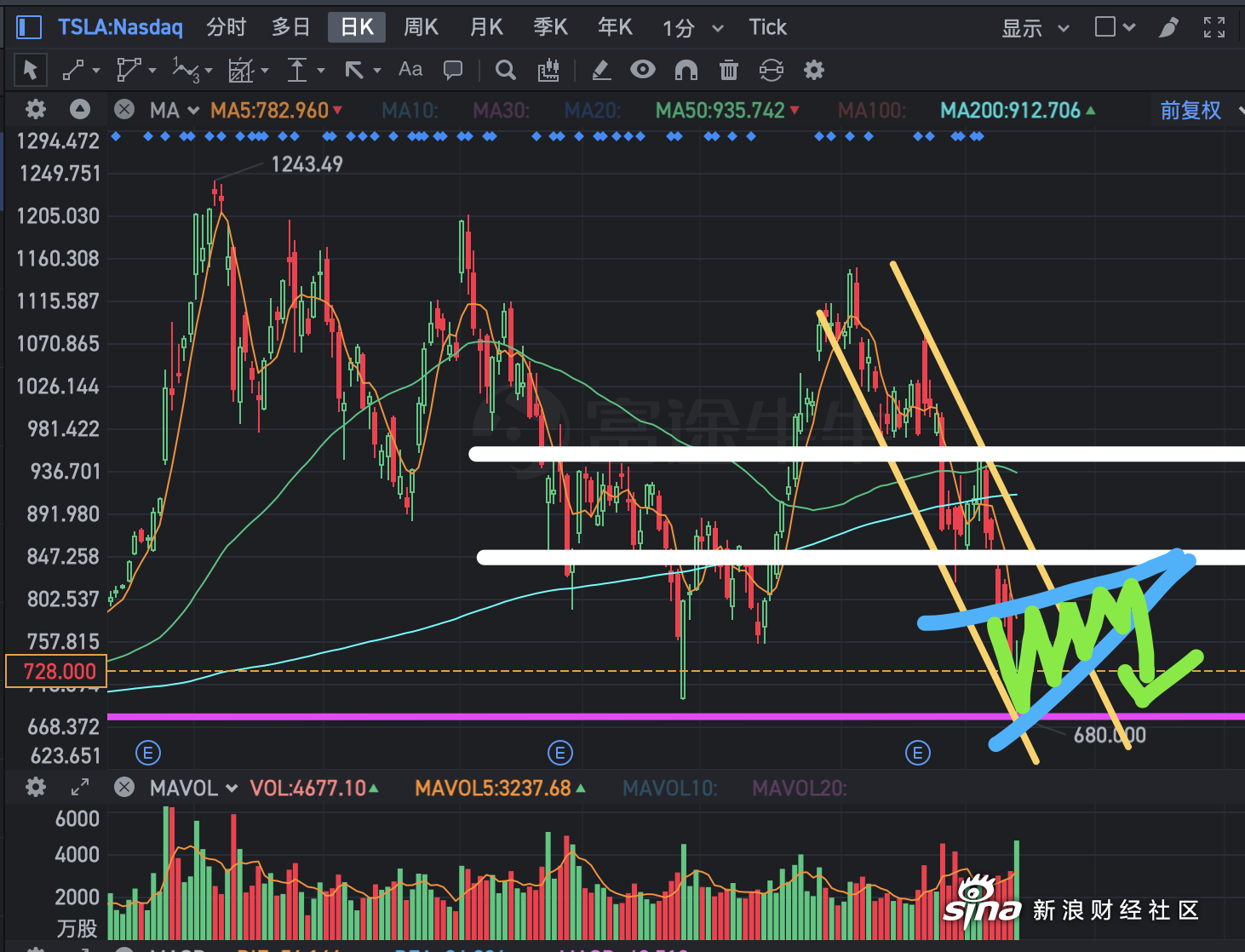Viewport: 1245px width, 952px height.
Task: Click the TSLA:Nasdaq ticker title
Action: tap(120, 27)
